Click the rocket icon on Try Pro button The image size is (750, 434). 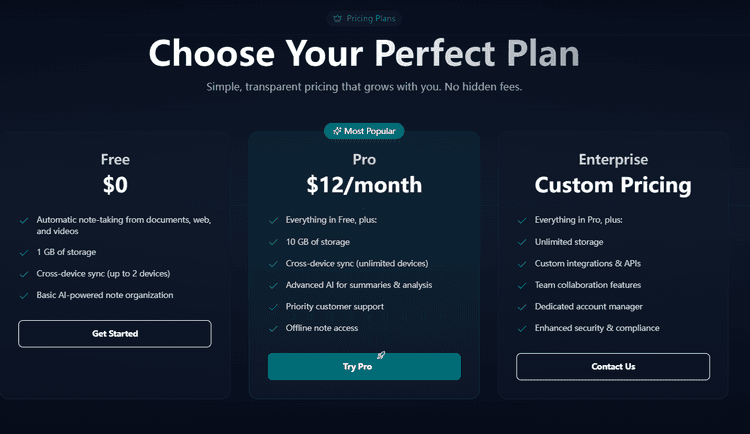381,355
